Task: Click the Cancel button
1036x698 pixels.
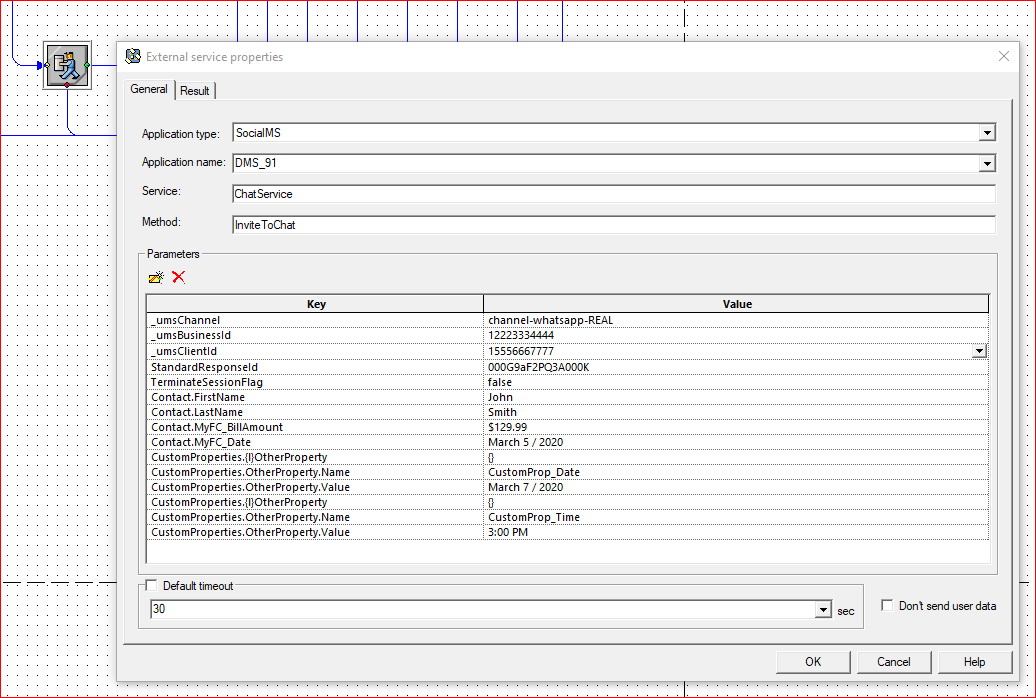Action: (x=893, y=661)
